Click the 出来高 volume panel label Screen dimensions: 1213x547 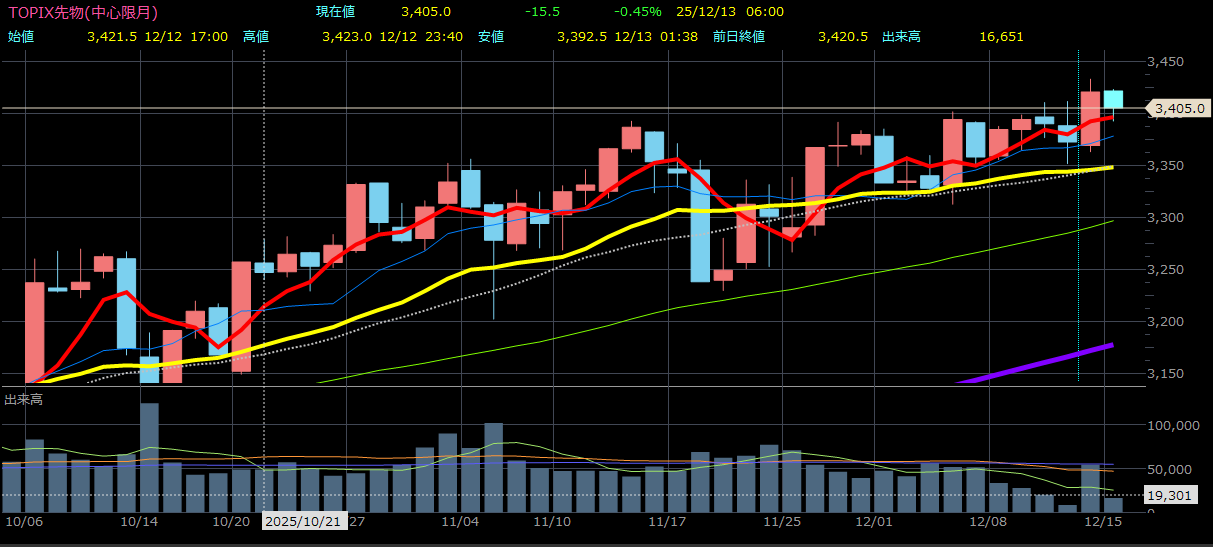click(x=23, y=399)
